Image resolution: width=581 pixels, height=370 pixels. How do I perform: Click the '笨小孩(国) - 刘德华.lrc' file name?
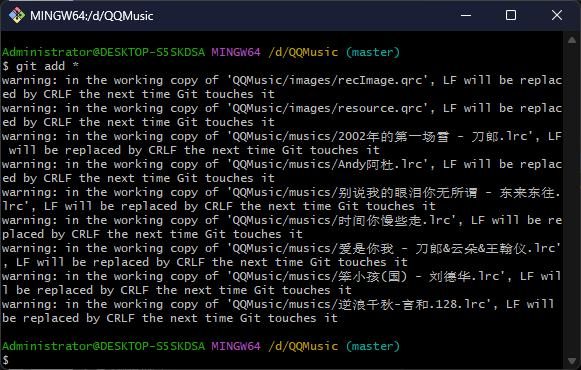pyautogui.click(x=419, y=276)
